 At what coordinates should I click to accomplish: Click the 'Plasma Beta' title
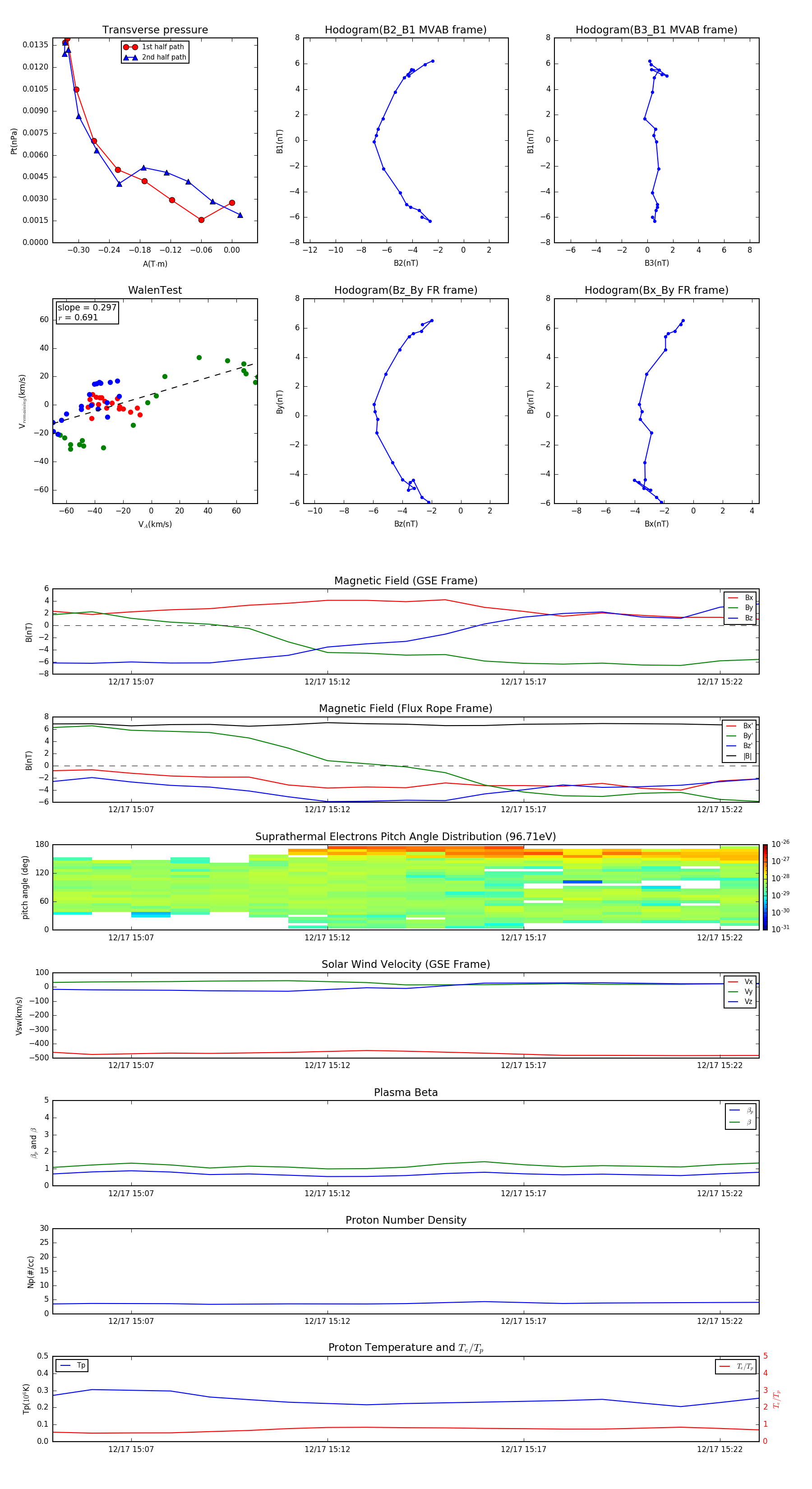point(406,1093)
